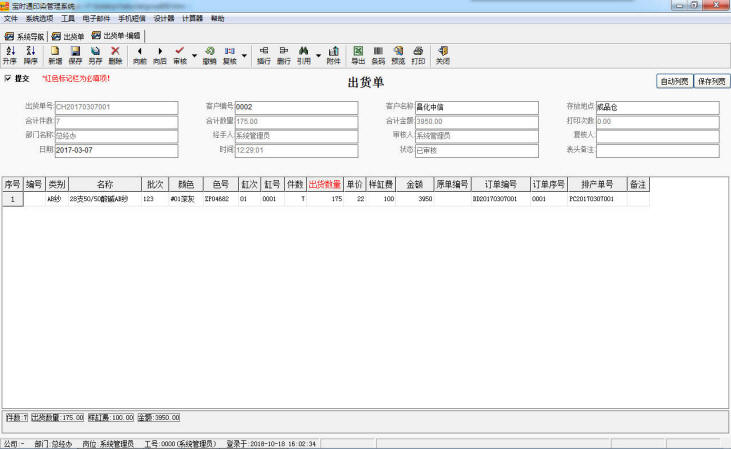The width and height of the screenshot is (731, 449).
Task: Click the 删除 delete icon
Action: pyautogui.click(x=115, y=55)
